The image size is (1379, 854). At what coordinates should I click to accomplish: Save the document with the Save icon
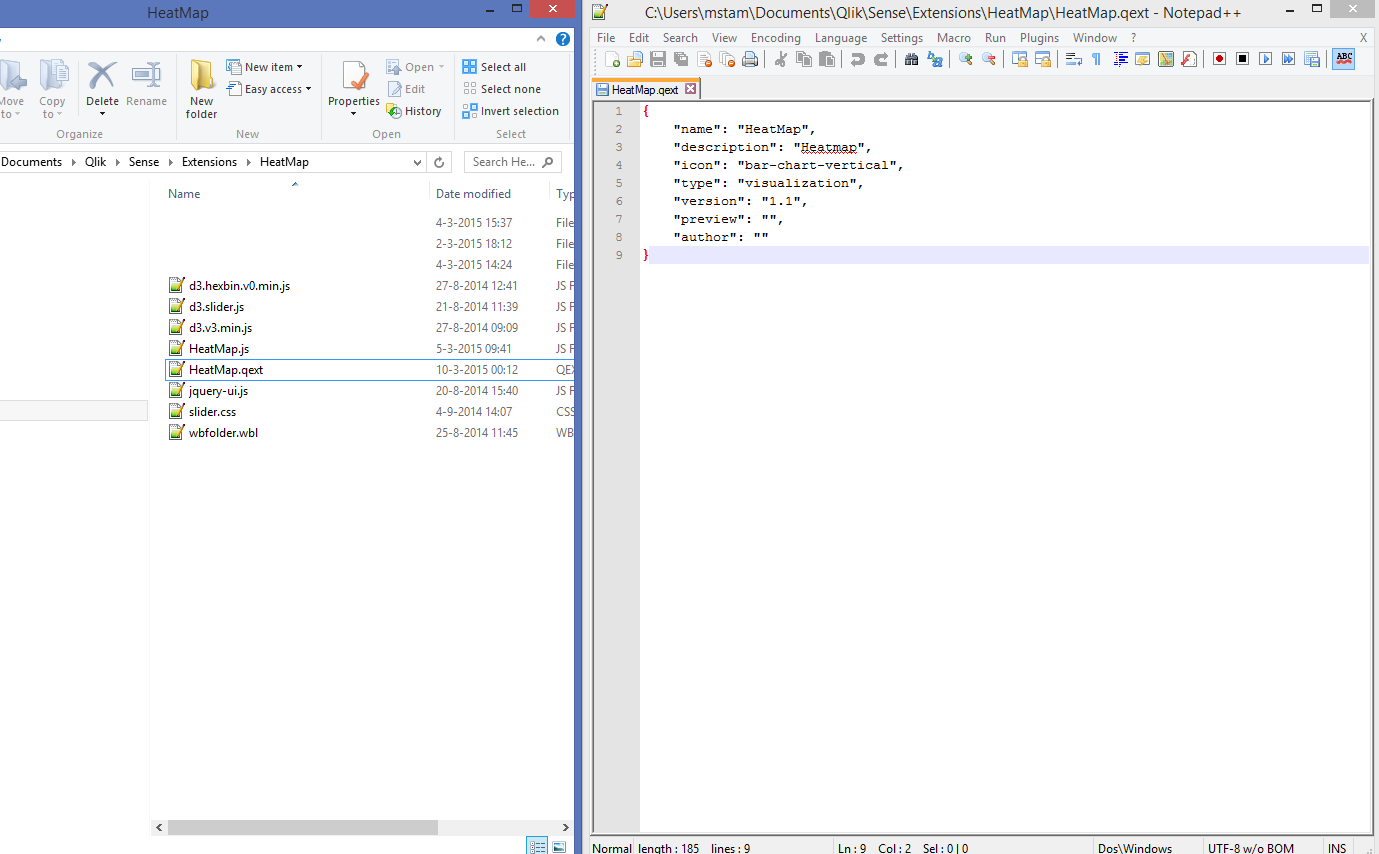pos(658,59)
